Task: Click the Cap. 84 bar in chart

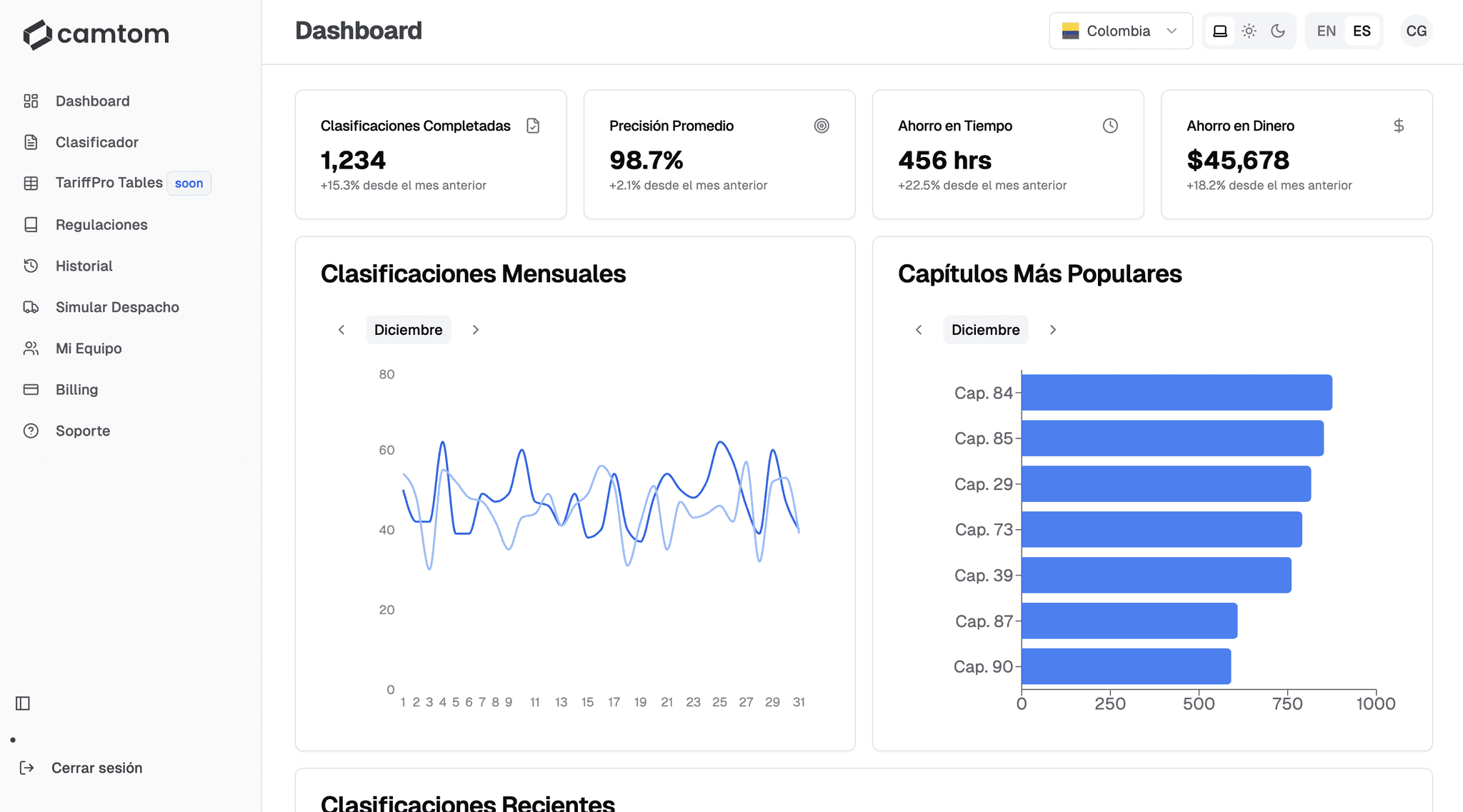Action: (x=1177, y=393)
